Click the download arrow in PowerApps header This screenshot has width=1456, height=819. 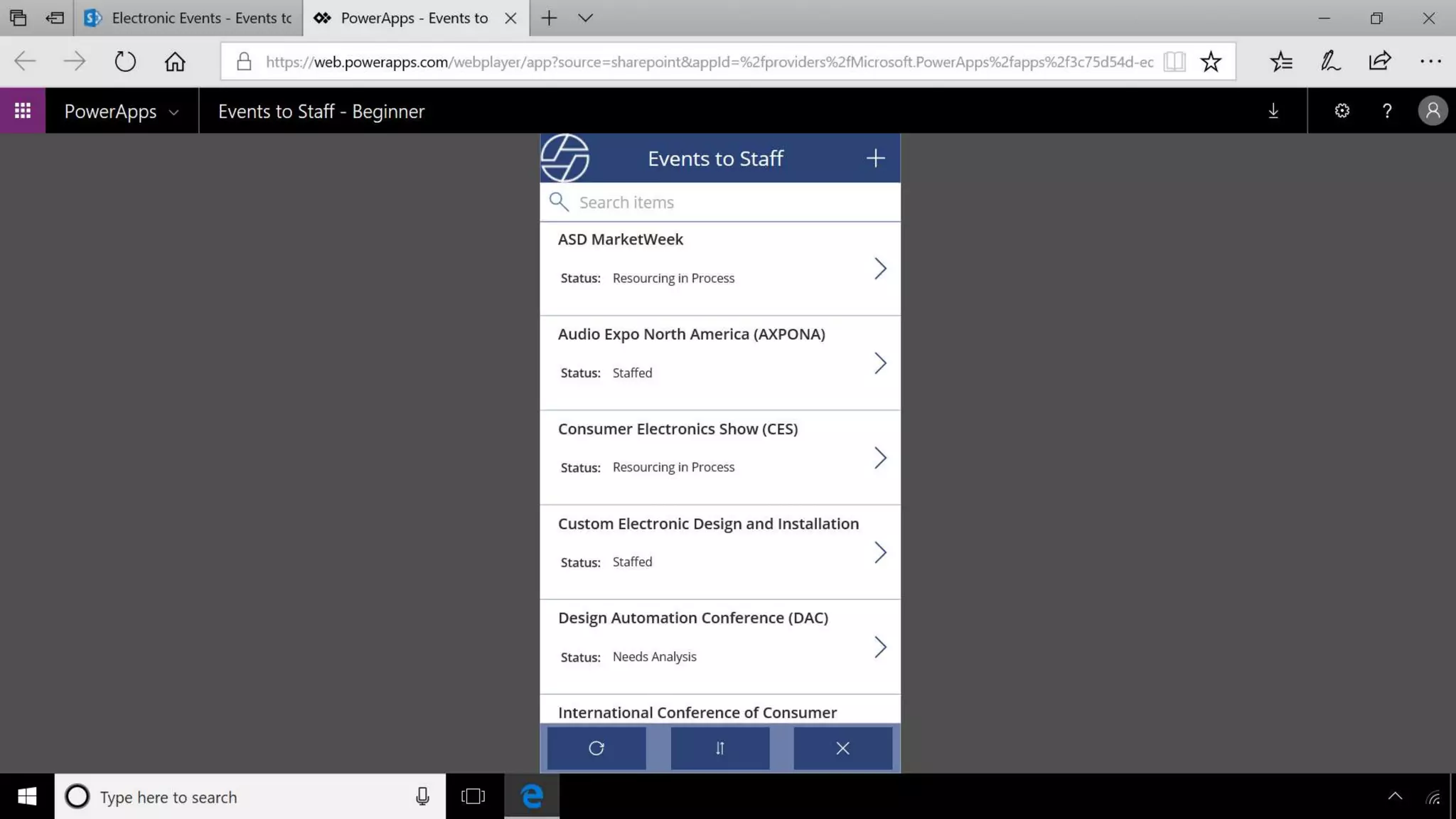[1273, 111]
